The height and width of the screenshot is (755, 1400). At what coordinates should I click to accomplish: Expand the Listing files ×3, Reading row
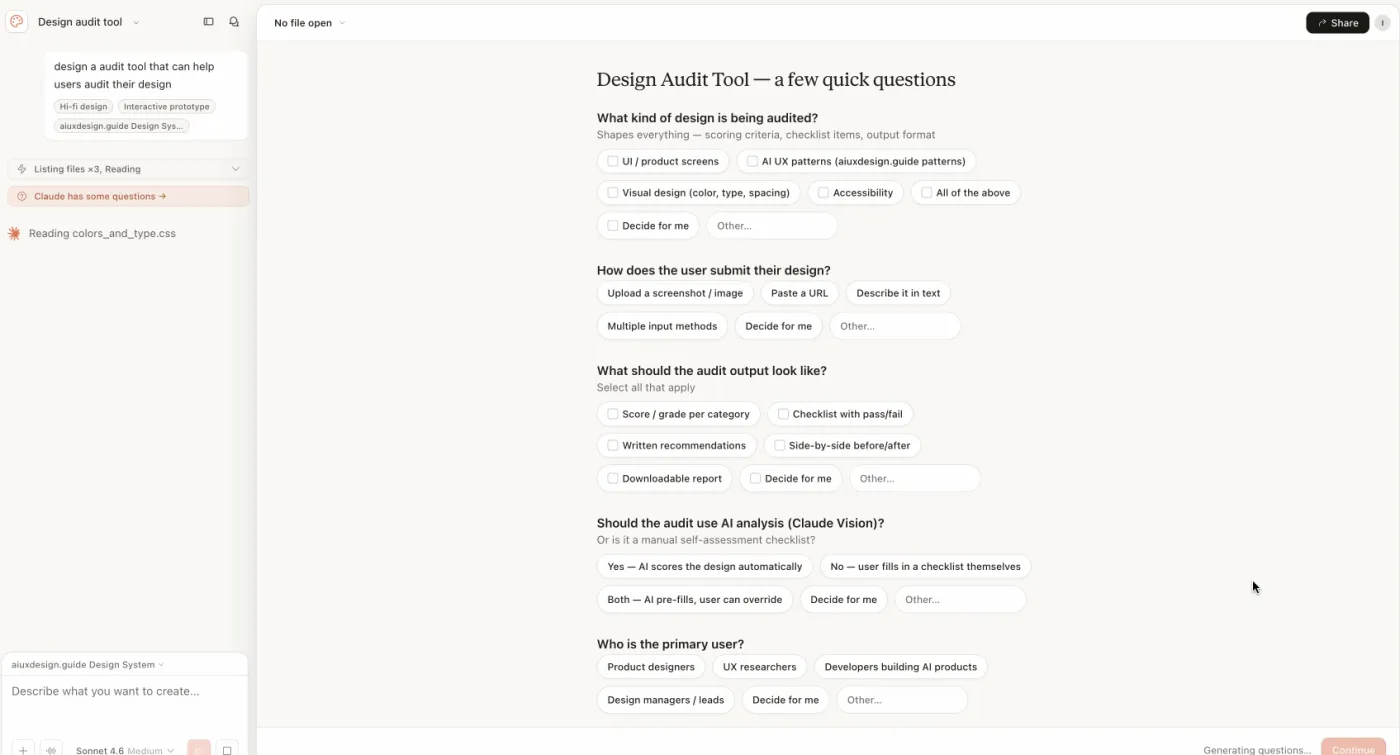[128, 169]
